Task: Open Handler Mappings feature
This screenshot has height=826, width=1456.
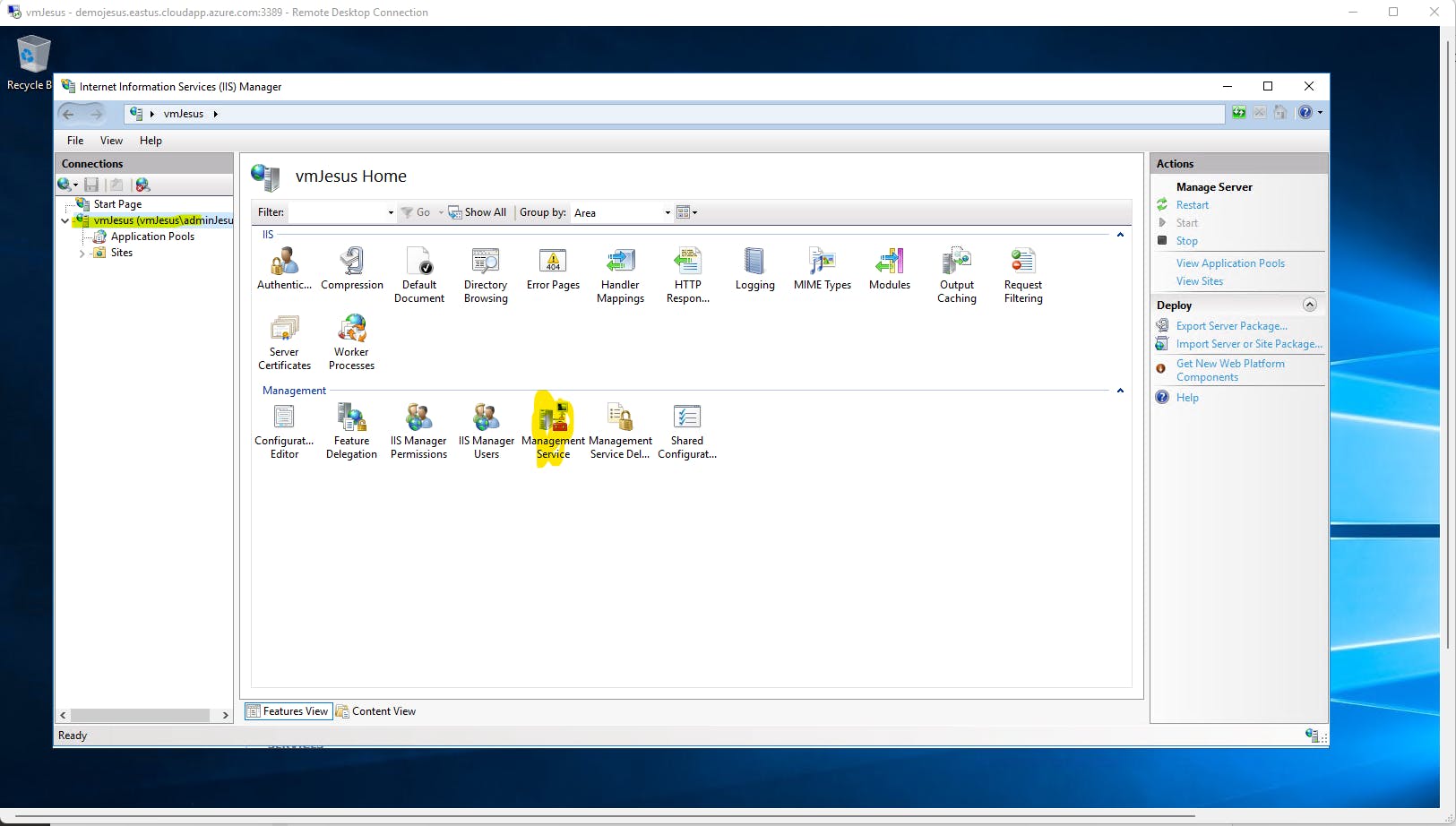Action: pos(620,275)
